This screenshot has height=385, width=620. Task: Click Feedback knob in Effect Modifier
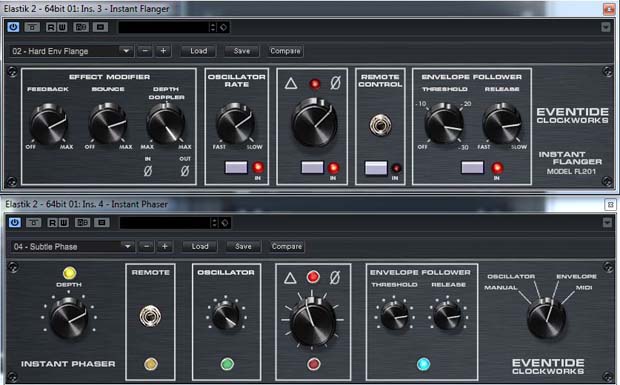[x=49, y=124]
